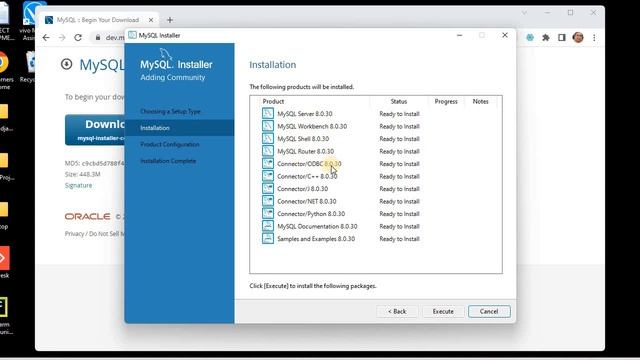Open a new Chrome tab with plus button
Screen dimensions: 640x360
[x=170, y=20]
